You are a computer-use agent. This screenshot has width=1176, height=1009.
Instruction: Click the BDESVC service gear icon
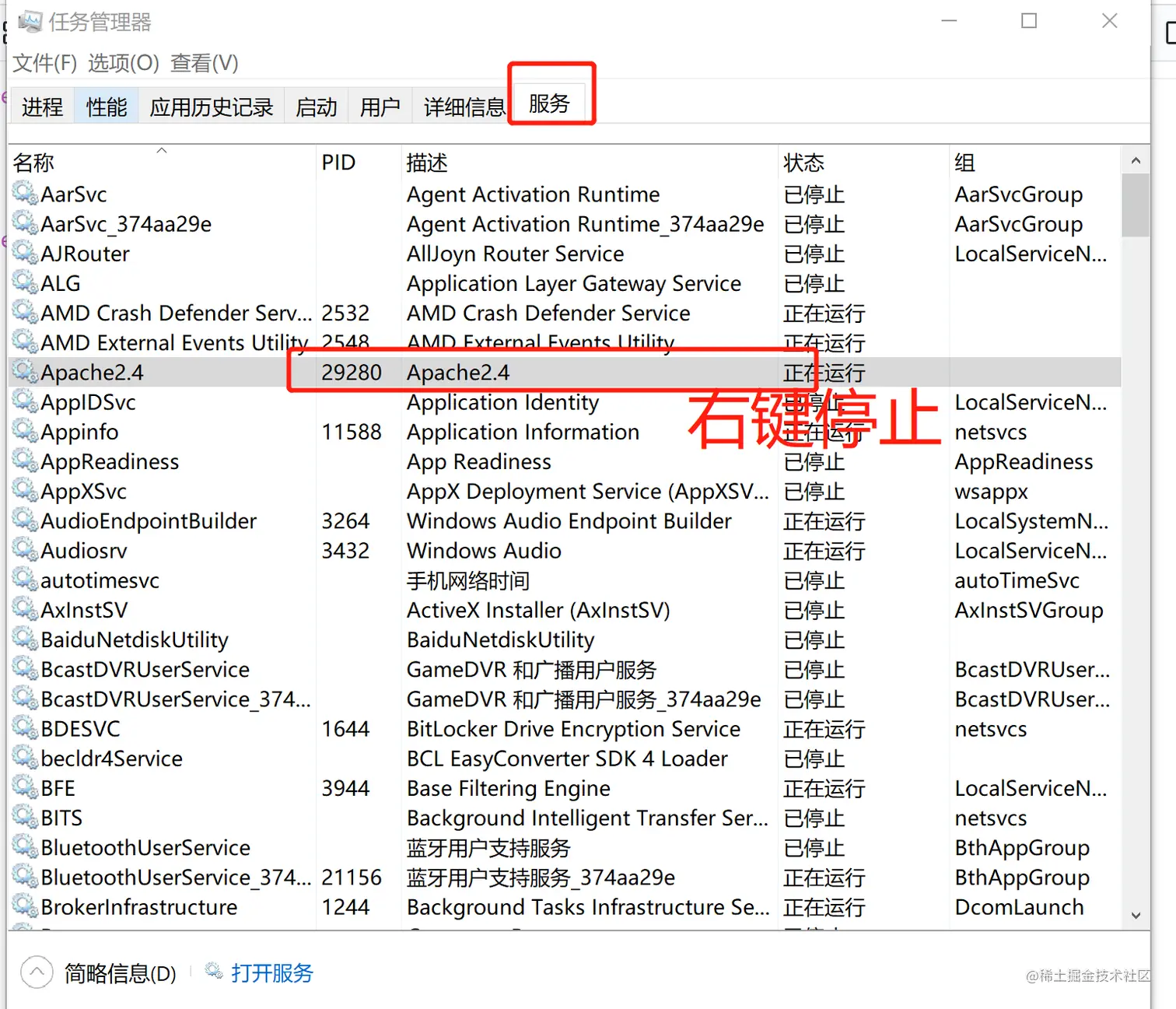click(x=25, y=728)
